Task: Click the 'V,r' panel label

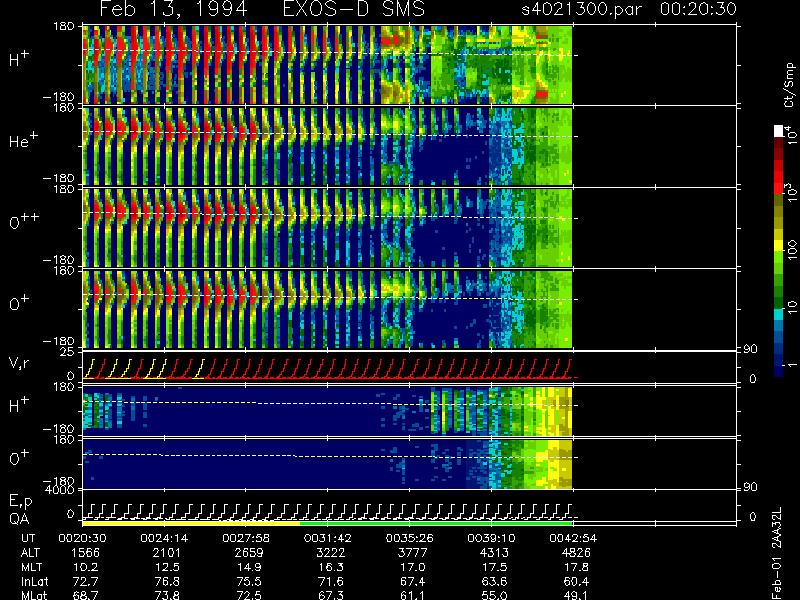Action: pyautogui.click(x=19, y=363)
